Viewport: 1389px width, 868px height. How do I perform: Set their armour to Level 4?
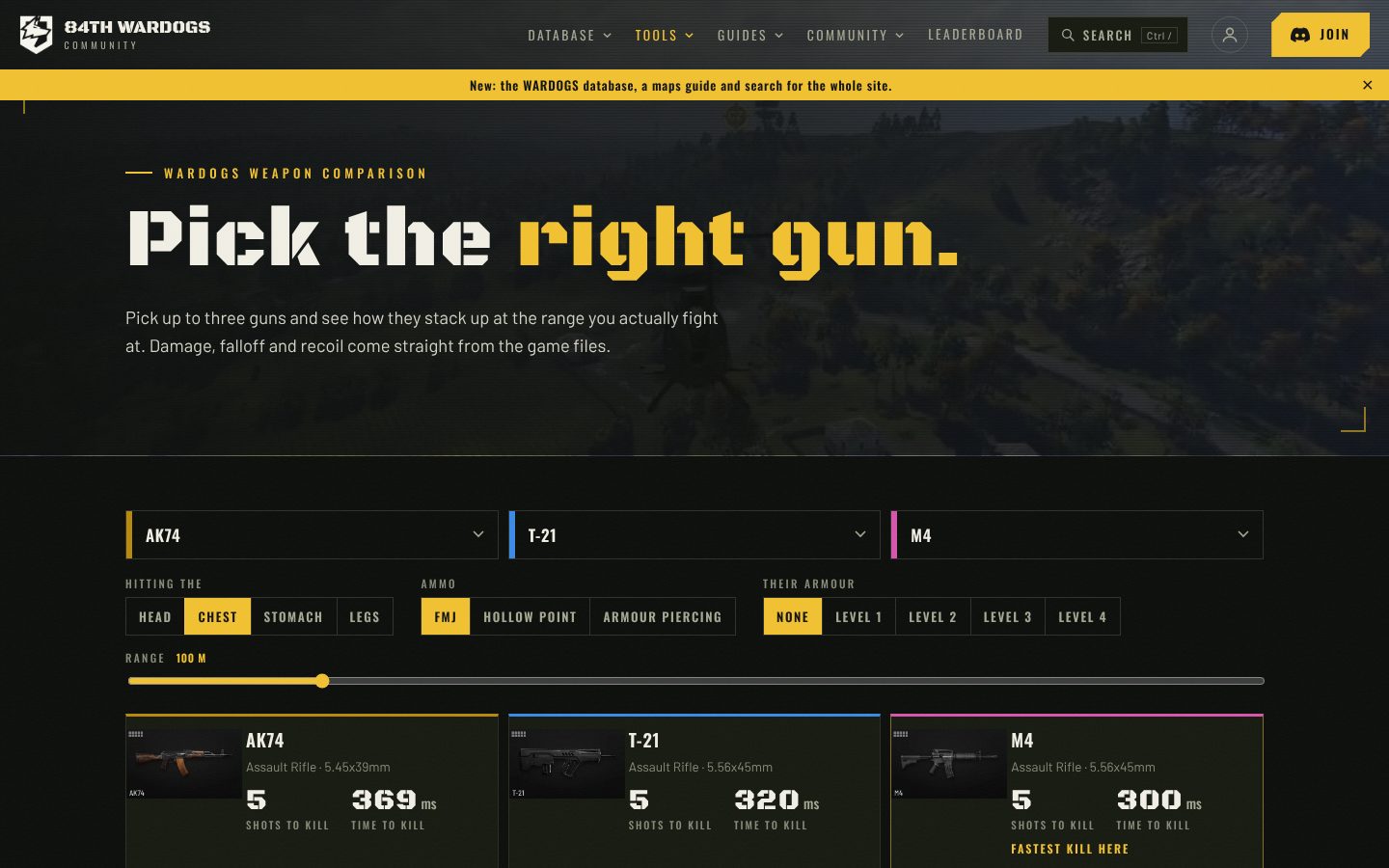[x=1082, y=616]
